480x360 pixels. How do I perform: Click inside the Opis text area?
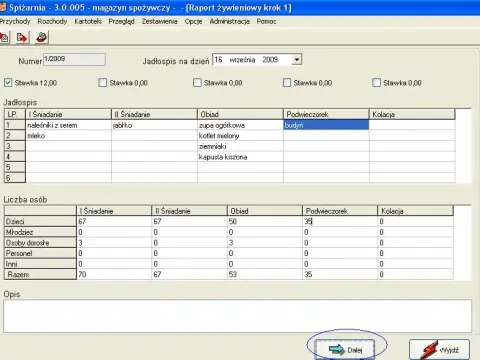[237, 316]
